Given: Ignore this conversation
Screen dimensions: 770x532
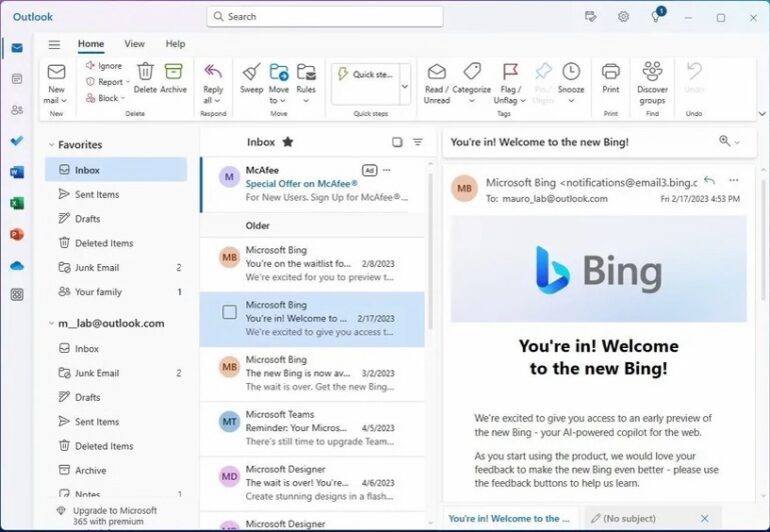Looking at the screenshot, I should click(x=104, y=65).
